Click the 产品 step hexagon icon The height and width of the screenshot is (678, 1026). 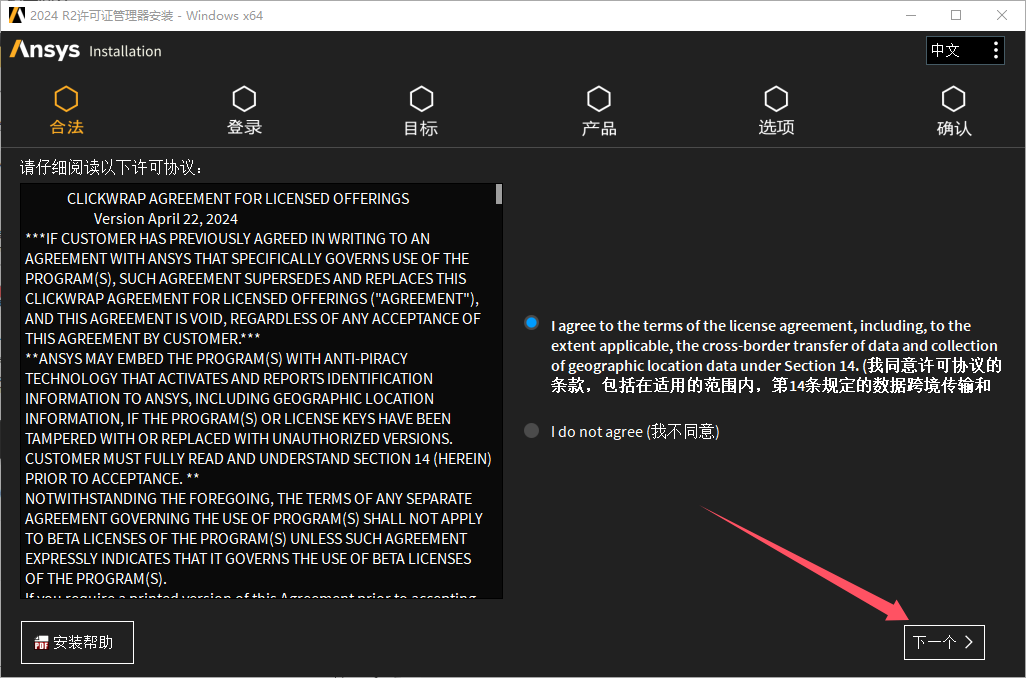(x=599, y=99)
